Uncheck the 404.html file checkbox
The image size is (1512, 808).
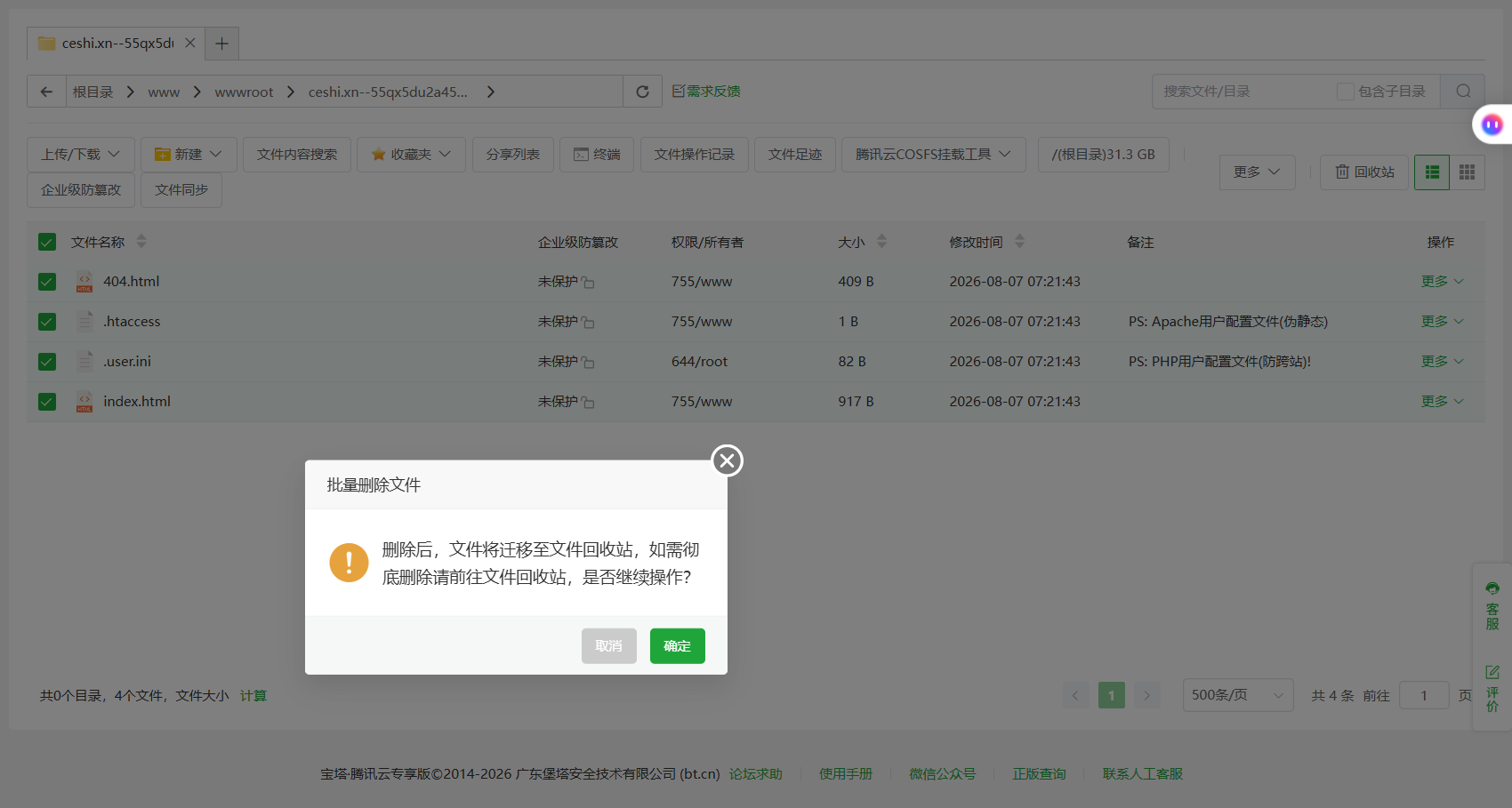(x=47, y=282)
